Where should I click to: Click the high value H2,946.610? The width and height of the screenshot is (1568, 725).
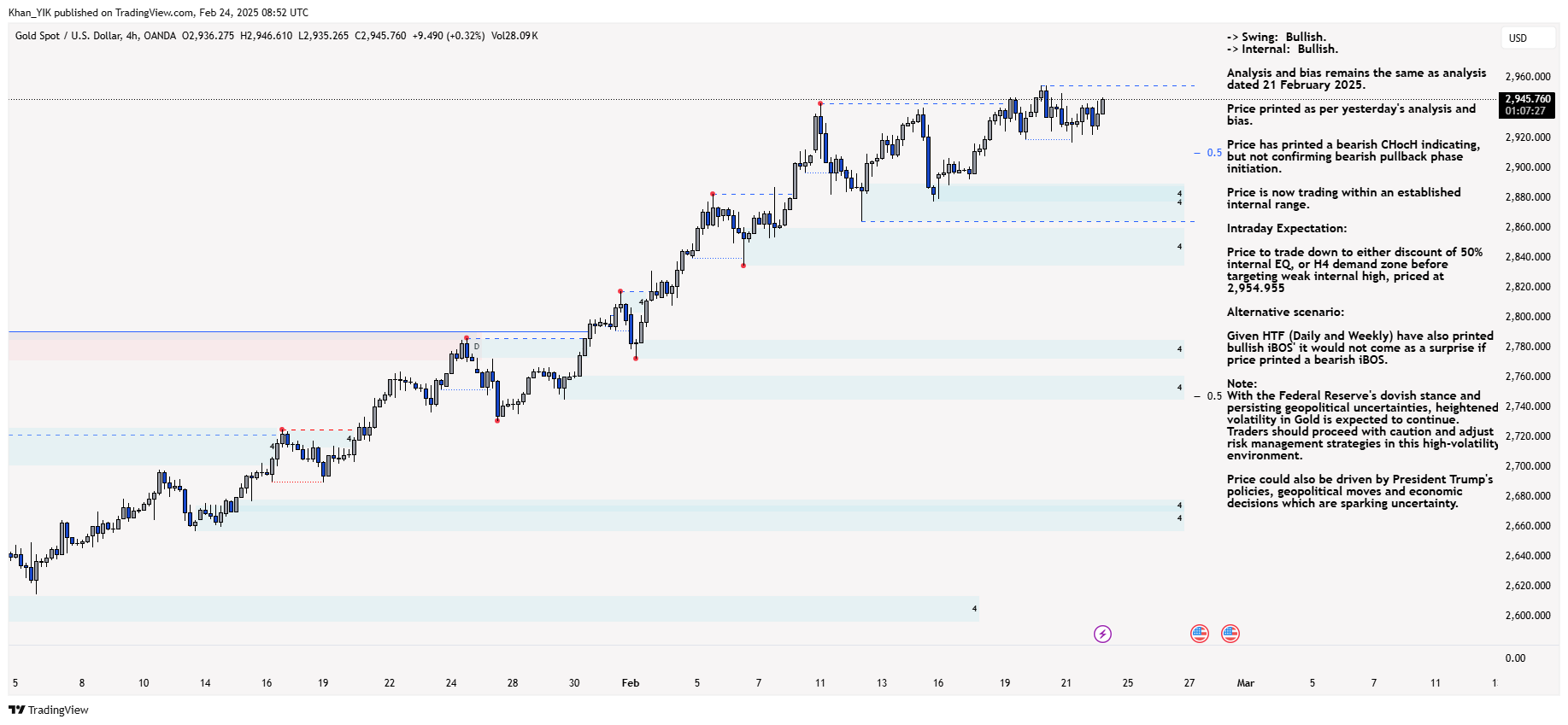[x=266, y=36]
